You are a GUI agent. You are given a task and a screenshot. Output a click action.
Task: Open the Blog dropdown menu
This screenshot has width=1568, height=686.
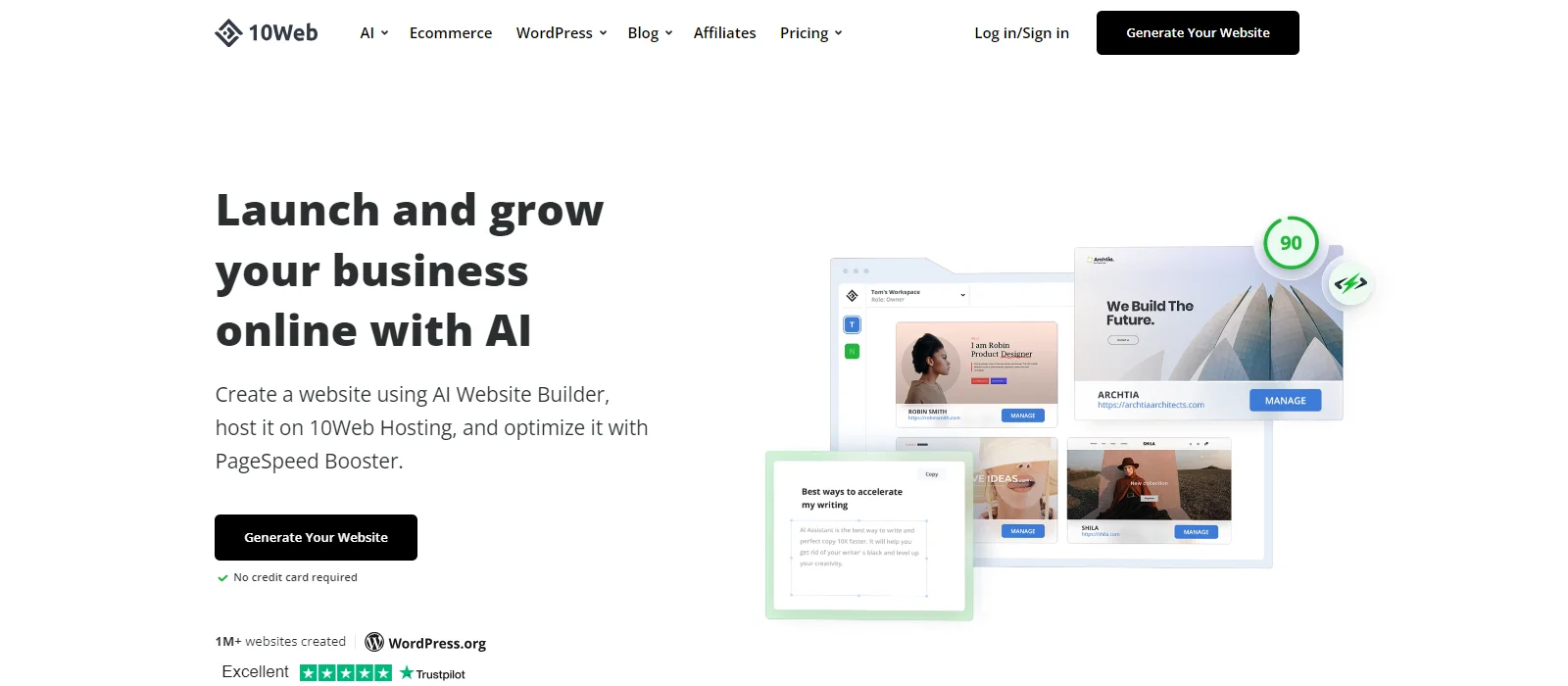(650, 33)
